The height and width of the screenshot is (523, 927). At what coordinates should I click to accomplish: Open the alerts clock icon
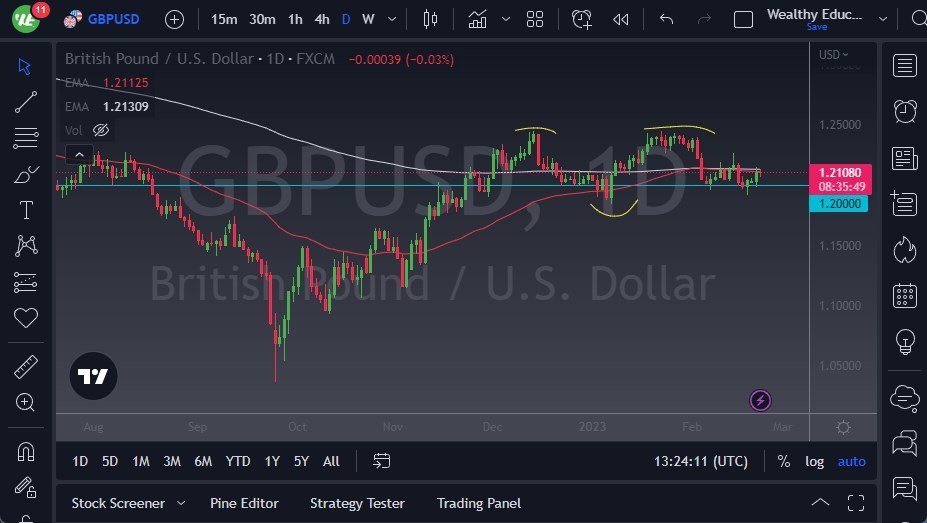point(905,110)
